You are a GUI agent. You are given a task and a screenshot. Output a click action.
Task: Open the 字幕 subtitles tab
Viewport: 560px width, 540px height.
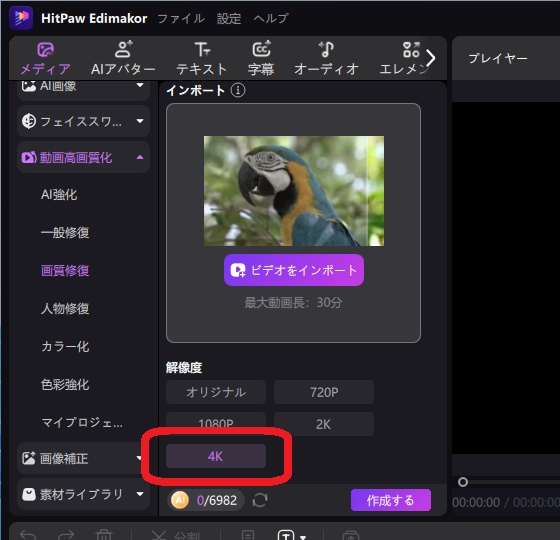coord(261,58)
